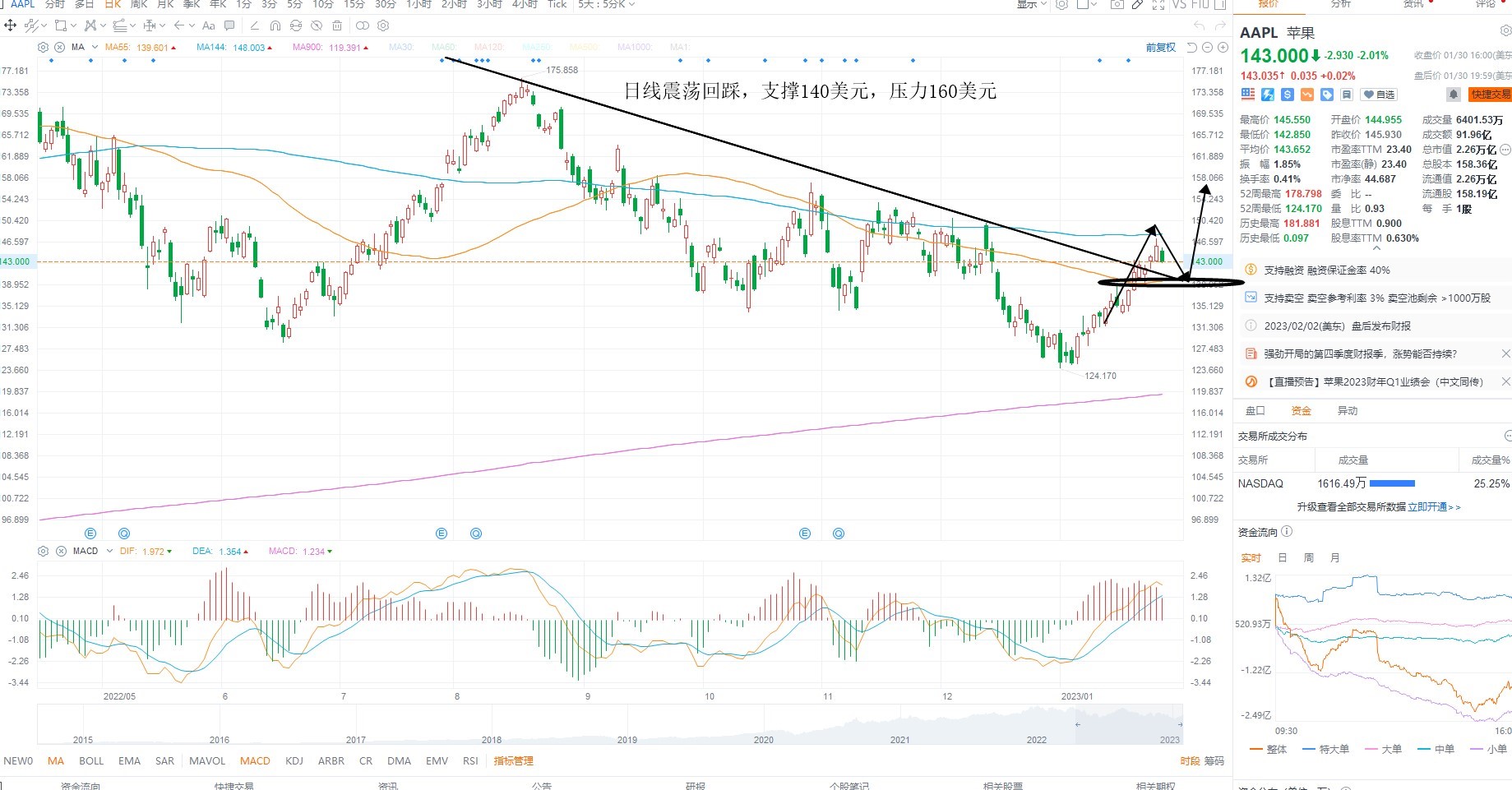Dismiss the livestream preview notice

1505,381
